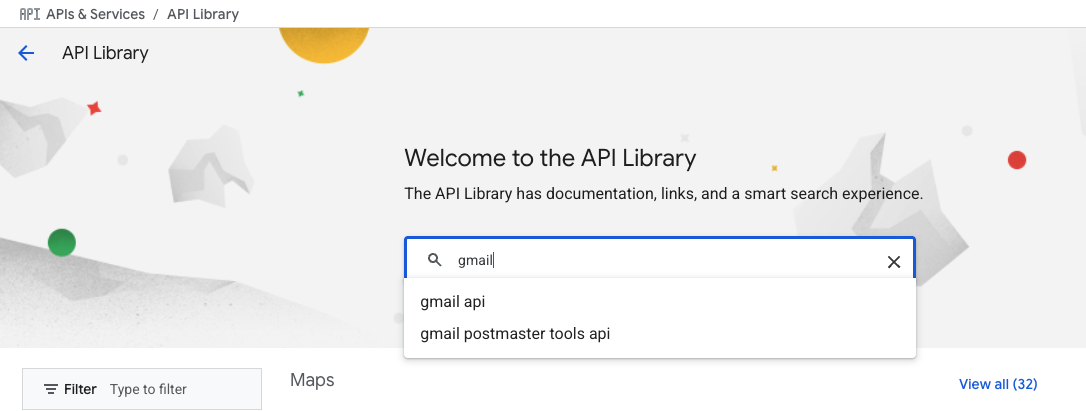Open View all (32) link
1086x411 pixels.
click(x=997, y=384)
